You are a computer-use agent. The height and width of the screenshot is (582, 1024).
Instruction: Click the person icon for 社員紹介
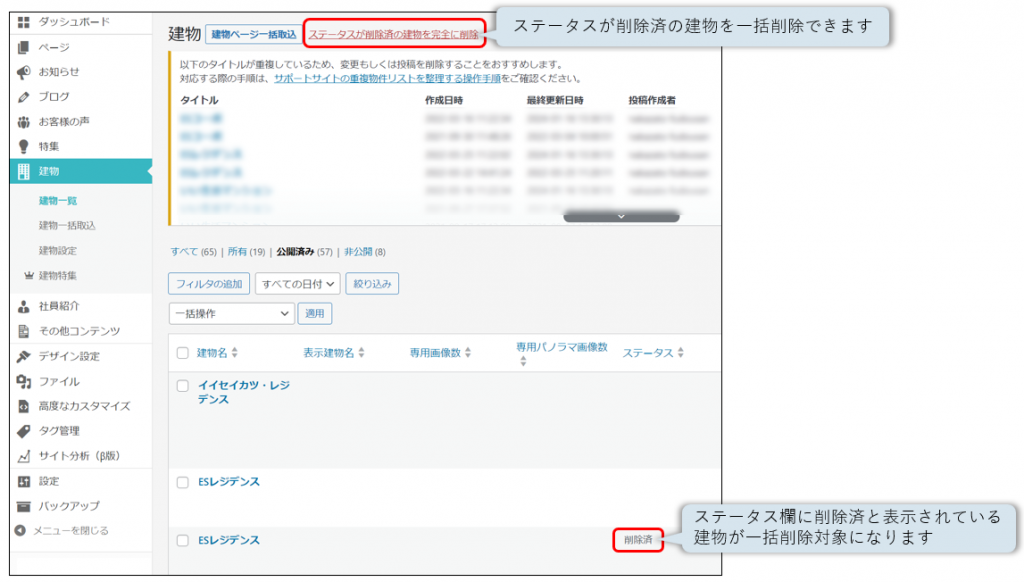pyautogui.click(x=24, y=306)
